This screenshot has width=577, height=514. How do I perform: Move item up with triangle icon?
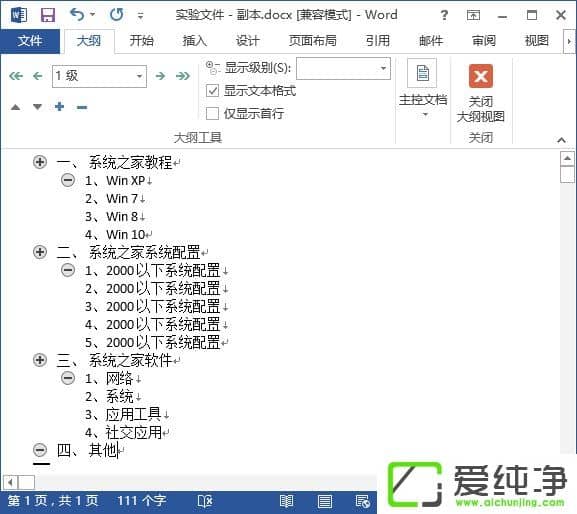click(x=15, y=107)
